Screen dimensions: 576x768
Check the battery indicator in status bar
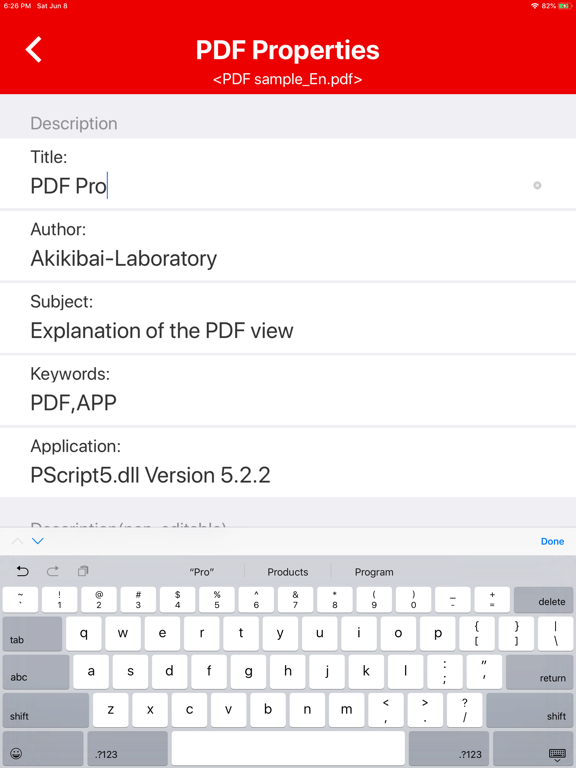coord(565,6)
